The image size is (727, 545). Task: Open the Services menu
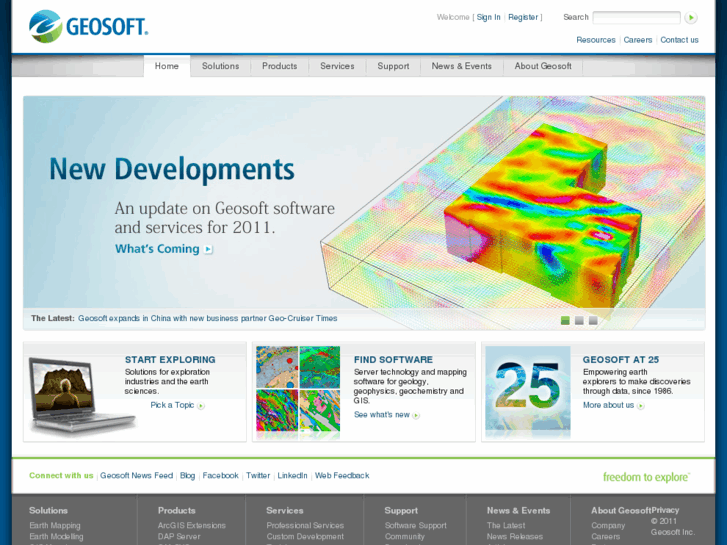coord(337,66)
